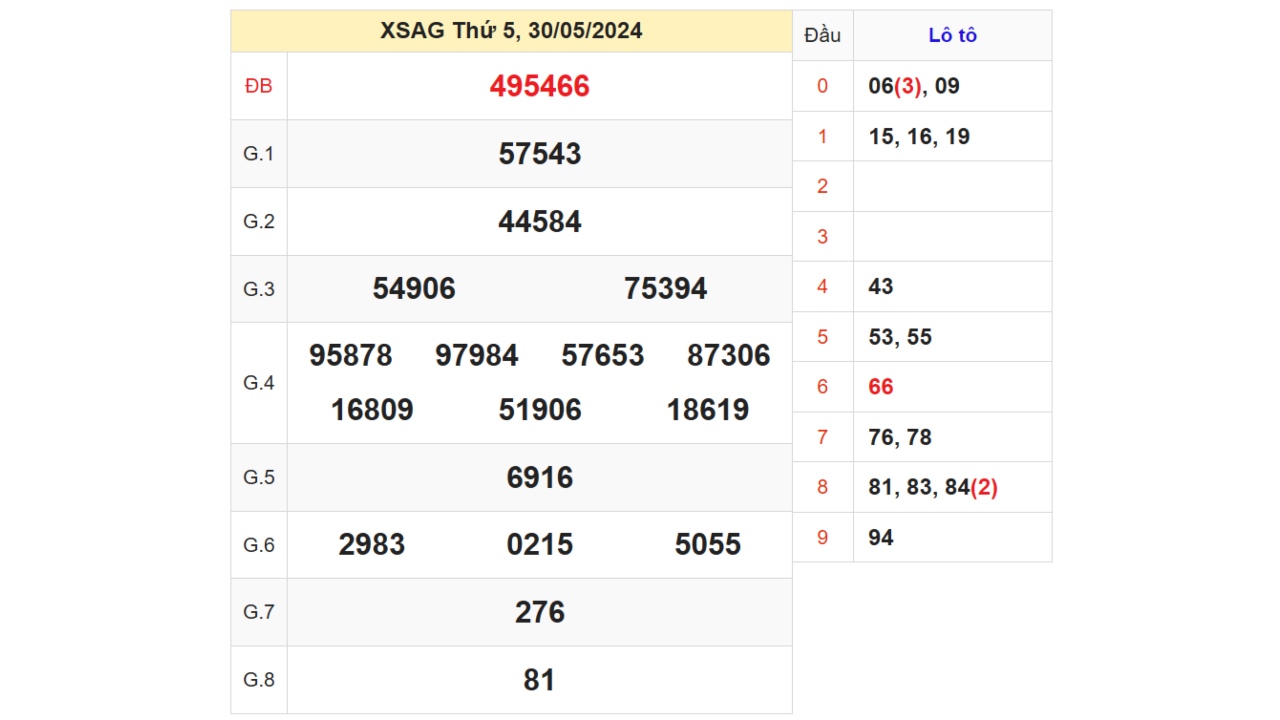1280x720 pixels.
Task: Click second prize number 44584
Action: coord(540,221)
